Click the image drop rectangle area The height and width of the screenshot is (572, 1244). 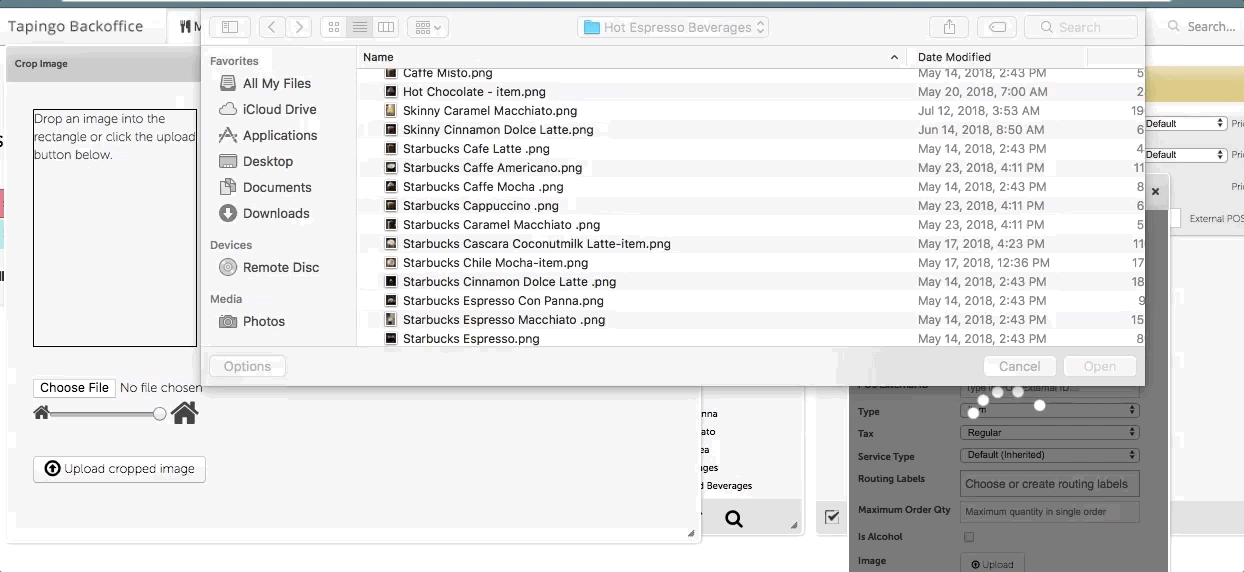[x=115, y=228]
